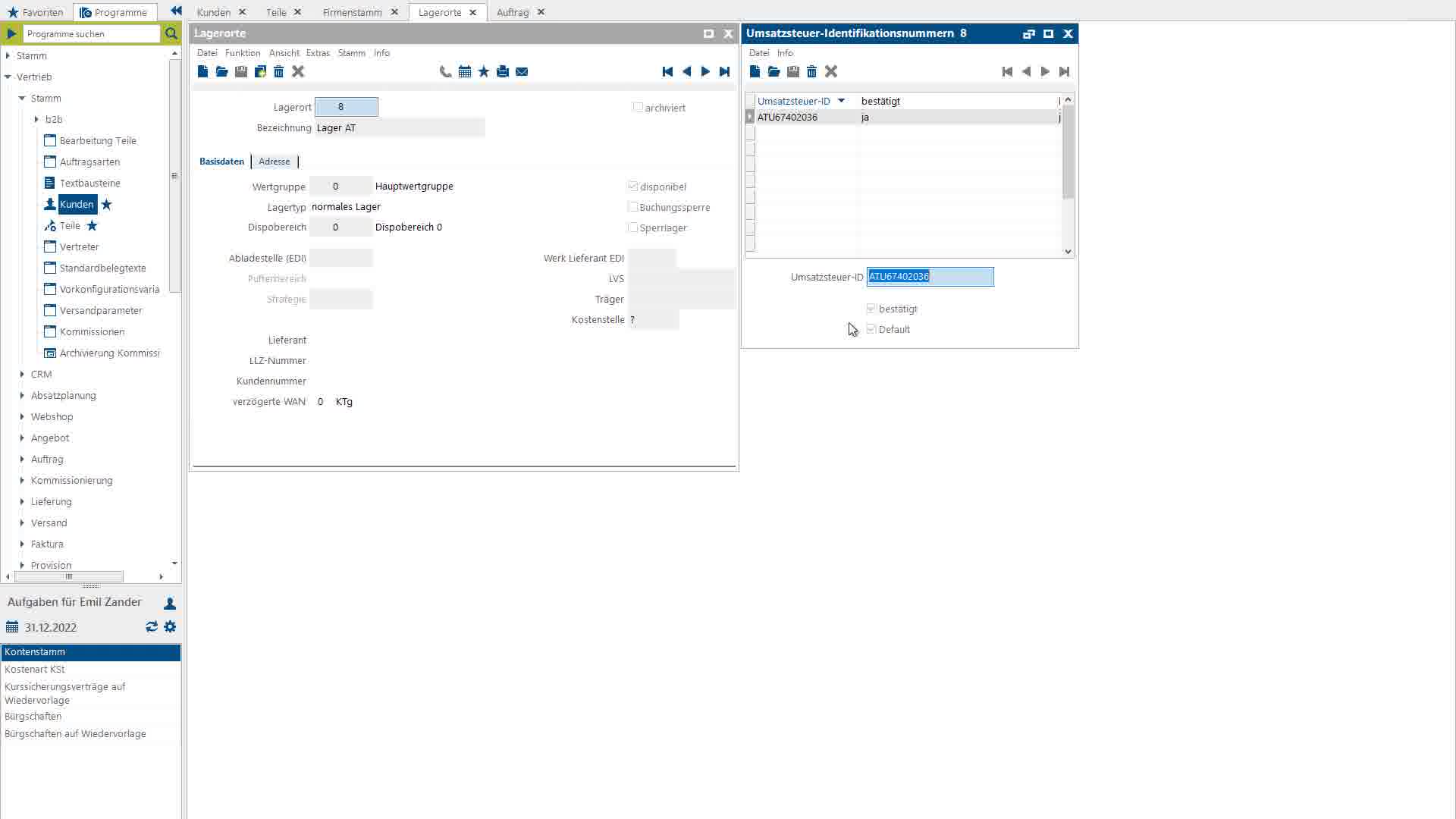Jump to last record in Lagerorte

724,71
